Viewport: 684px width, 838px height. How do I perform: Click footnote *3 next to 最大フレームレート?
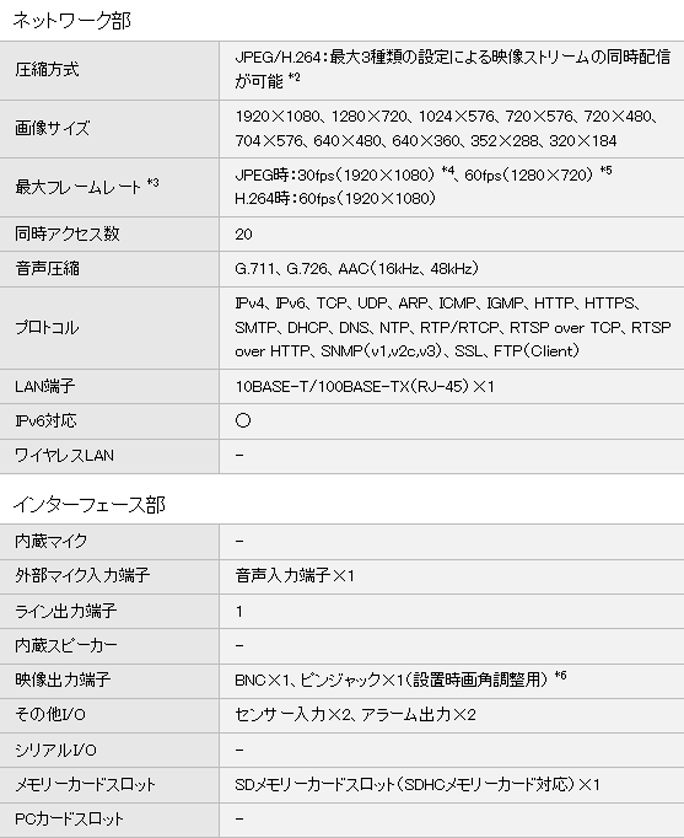152,181
